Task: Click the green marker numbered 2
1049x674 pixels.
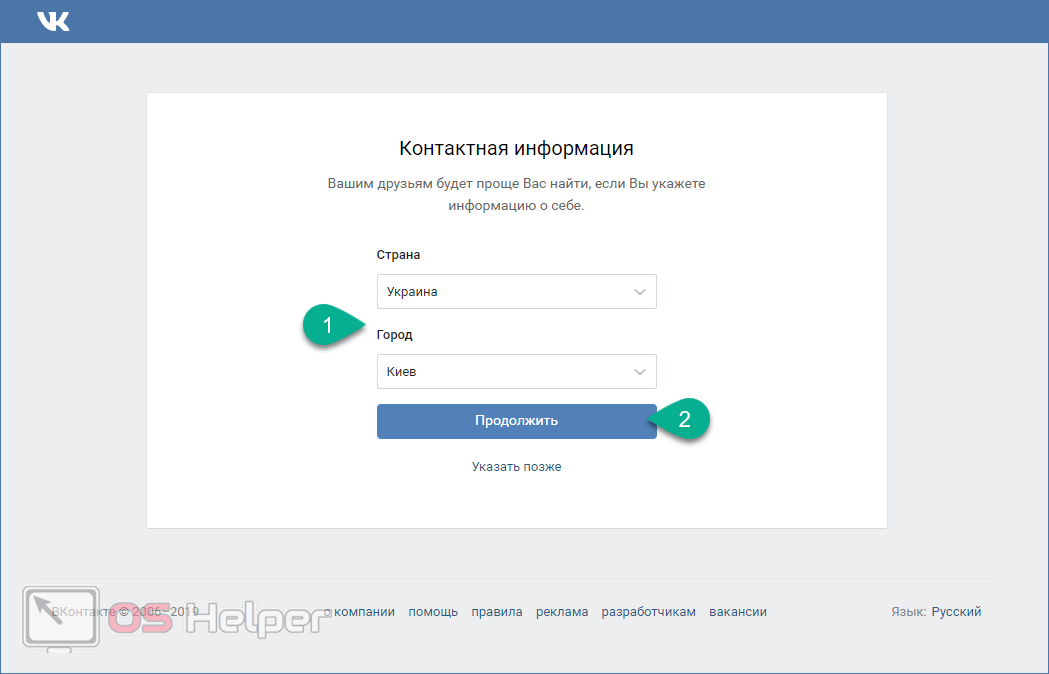Action: [683, 420]
